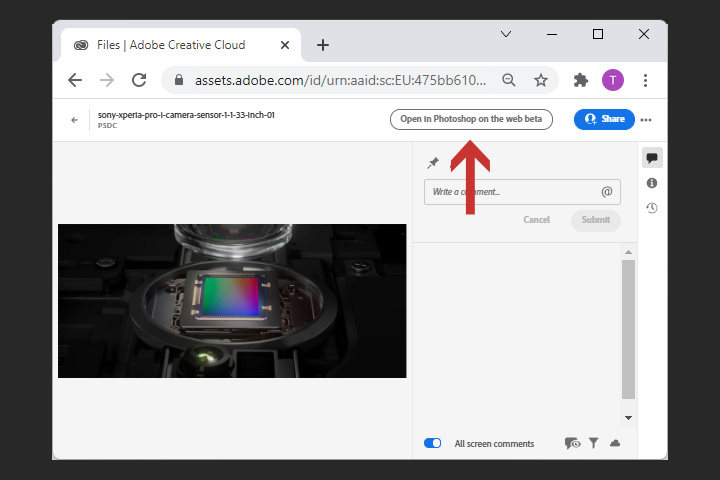
Task: Open the three-dot more options menu
Action: [646, 120]
